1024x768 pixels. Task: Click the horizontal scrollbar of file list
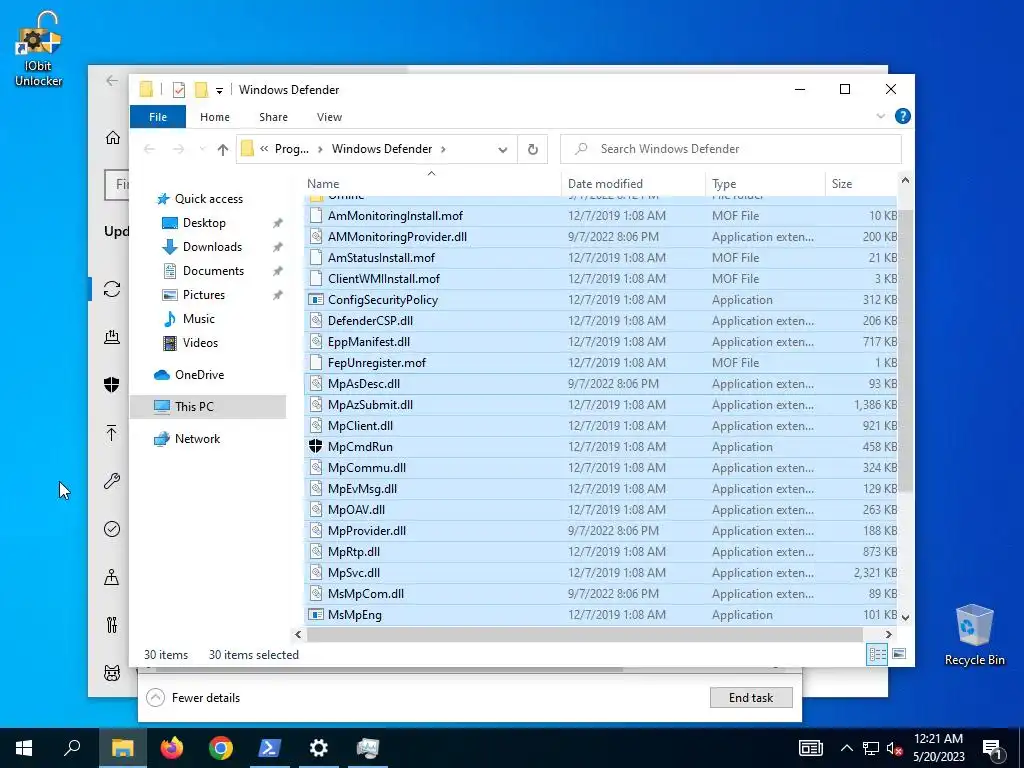click(x=584, y=634)
